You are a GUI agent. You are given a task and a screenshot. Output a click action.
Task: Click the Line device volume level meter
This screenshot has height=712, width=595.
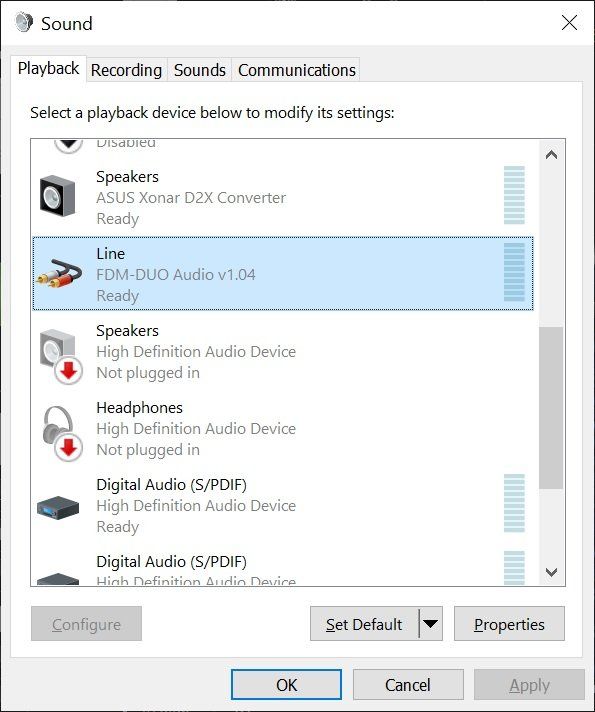click(514, 272)
